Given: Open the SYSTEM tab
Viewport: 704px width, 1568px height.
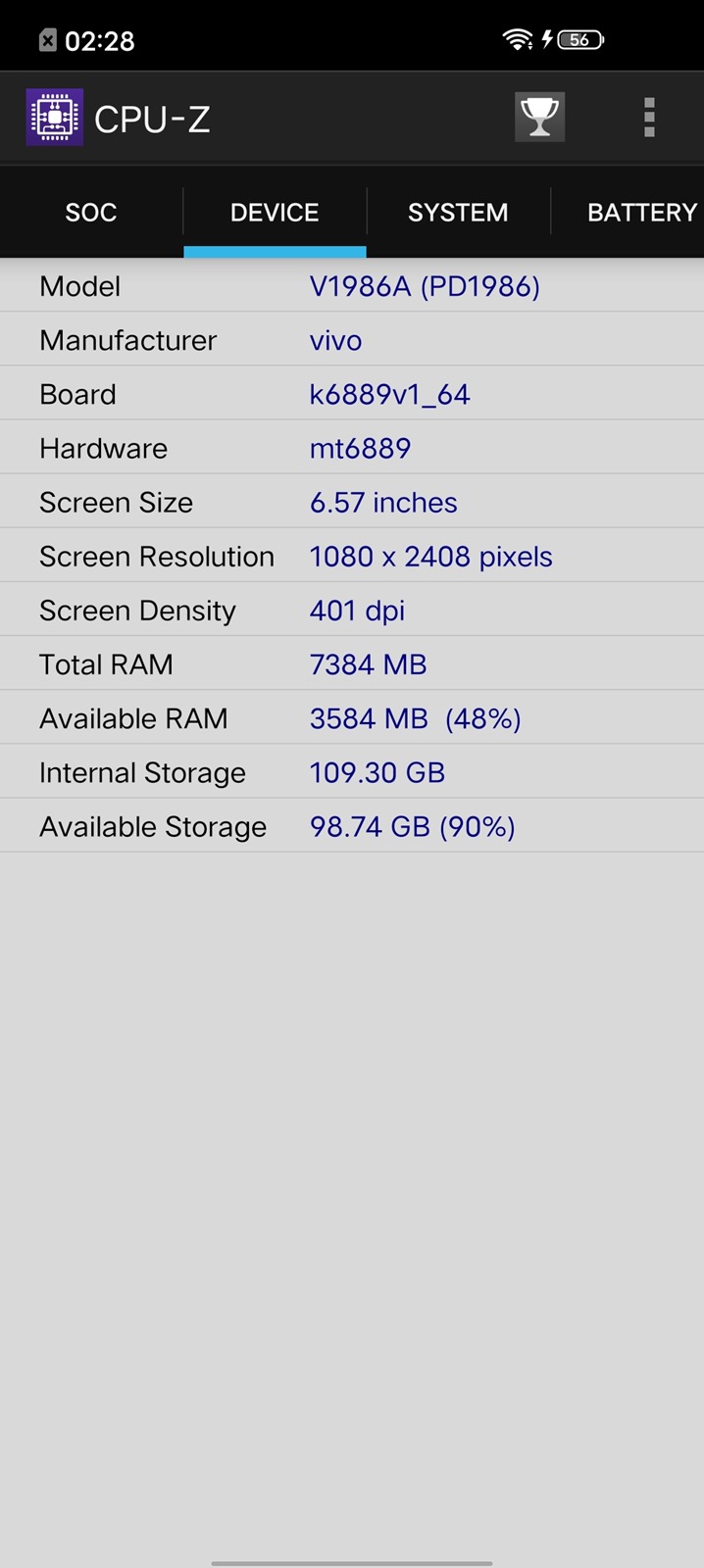Looking at the screenshot, I should point(458,213).
